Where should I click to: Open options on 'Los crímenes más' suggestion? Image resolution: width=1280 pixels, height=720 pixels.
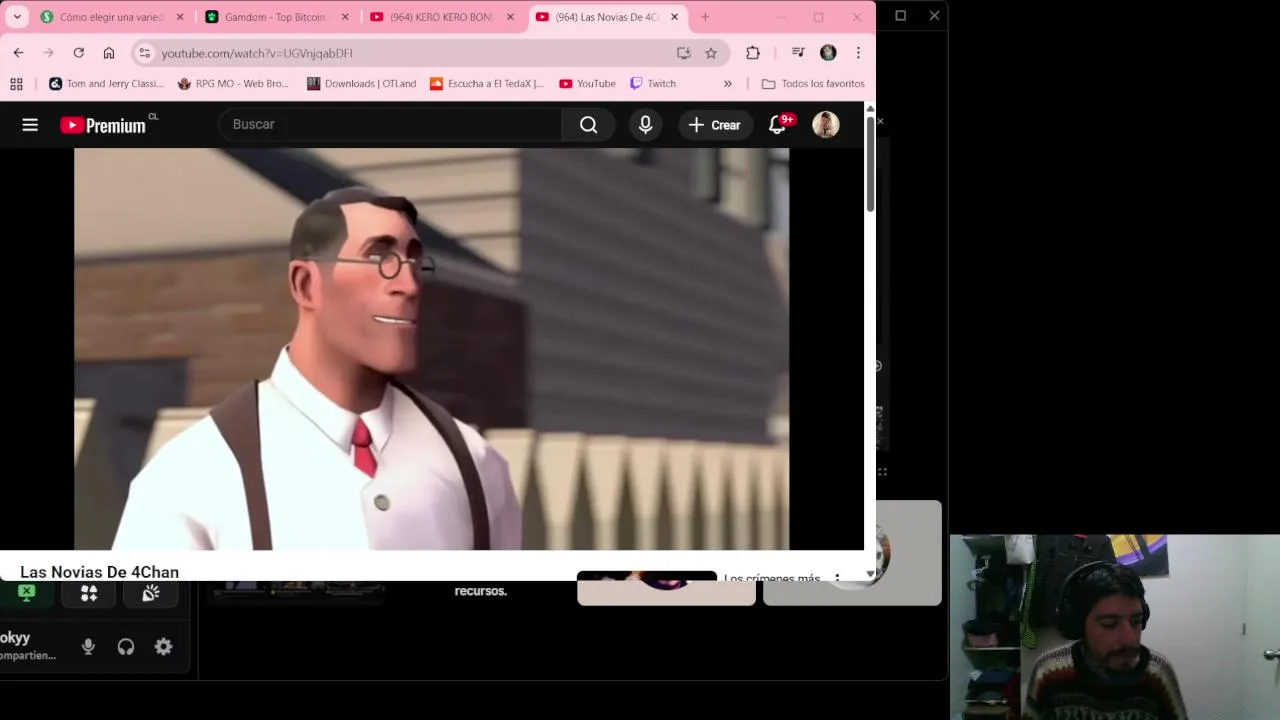[x=837, y=578]
